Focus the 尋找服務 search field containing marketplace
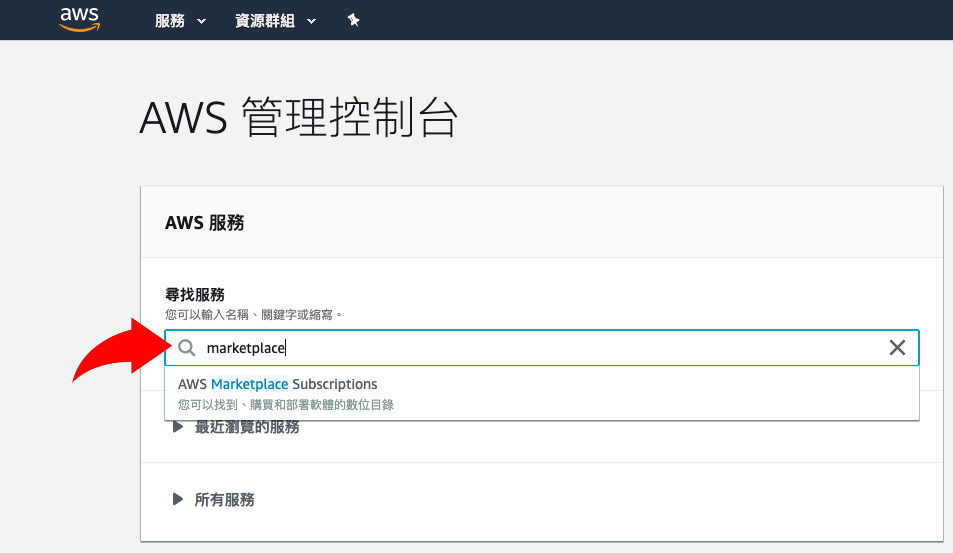 (542, 348)
